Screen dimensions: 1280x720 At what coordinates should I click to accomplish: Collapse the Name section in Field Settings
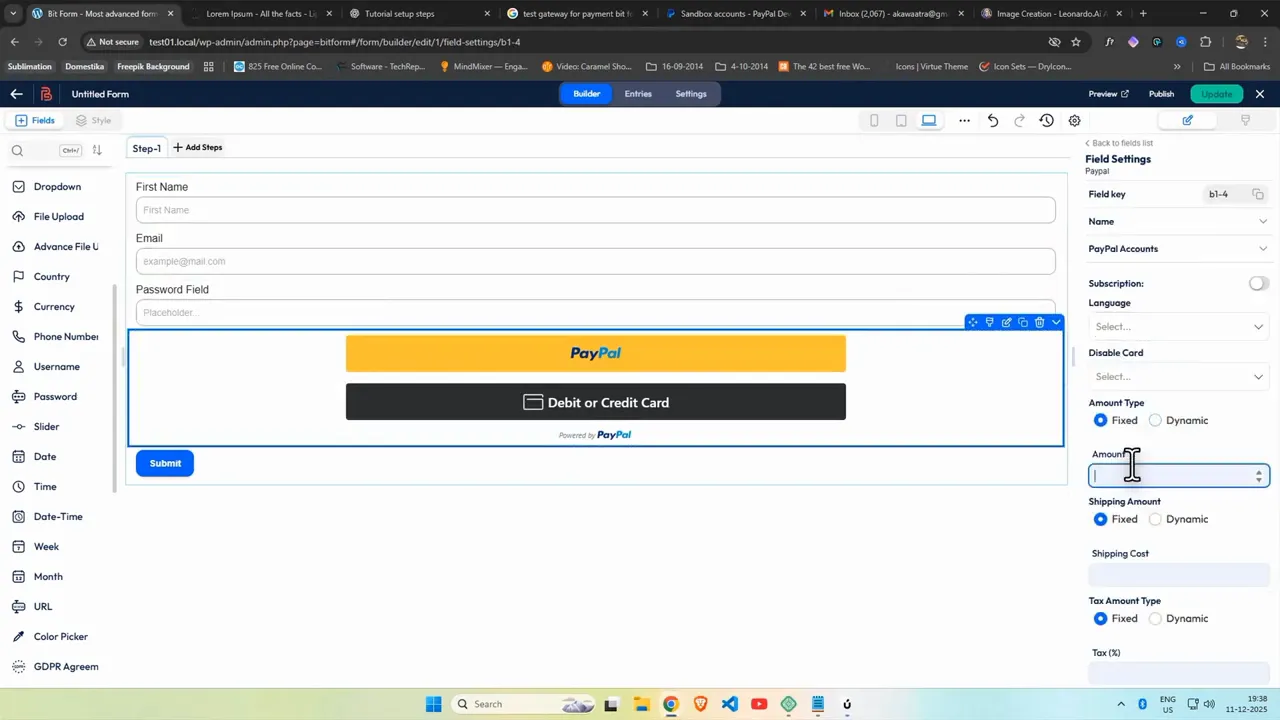click(1262, 221)
